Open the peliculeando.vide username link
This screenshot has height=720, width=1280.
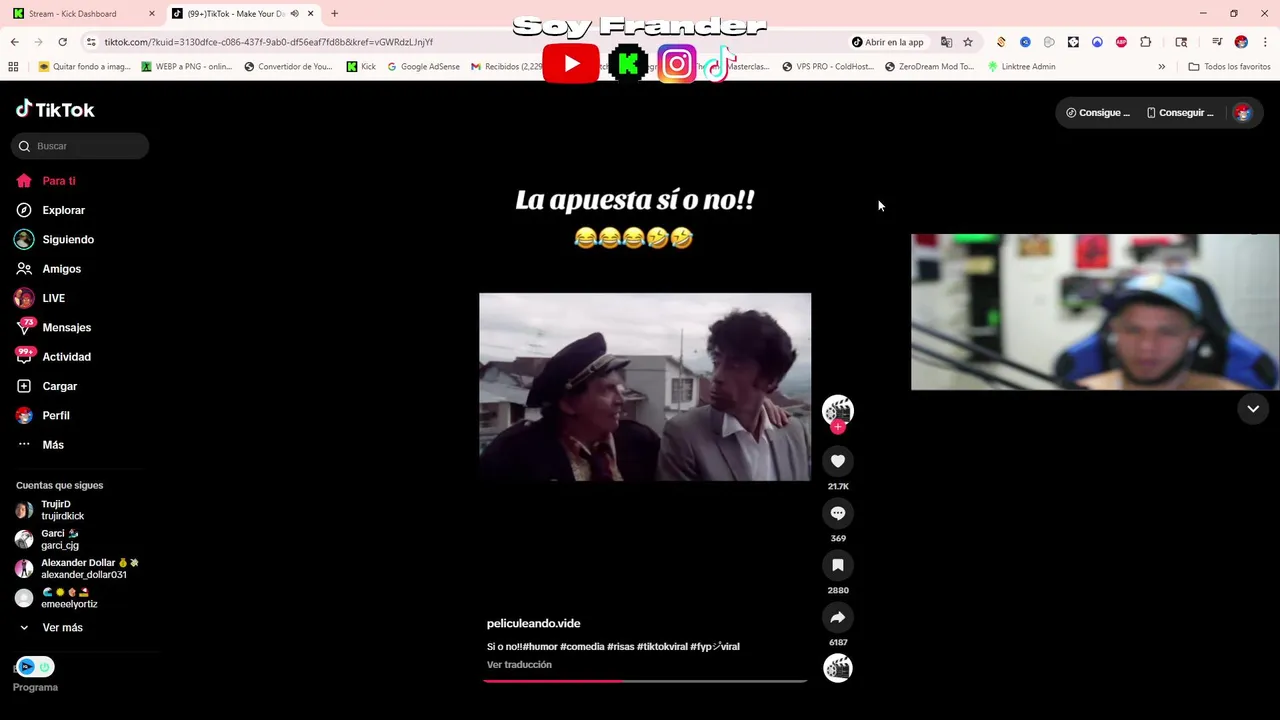(x=533, y=623)
